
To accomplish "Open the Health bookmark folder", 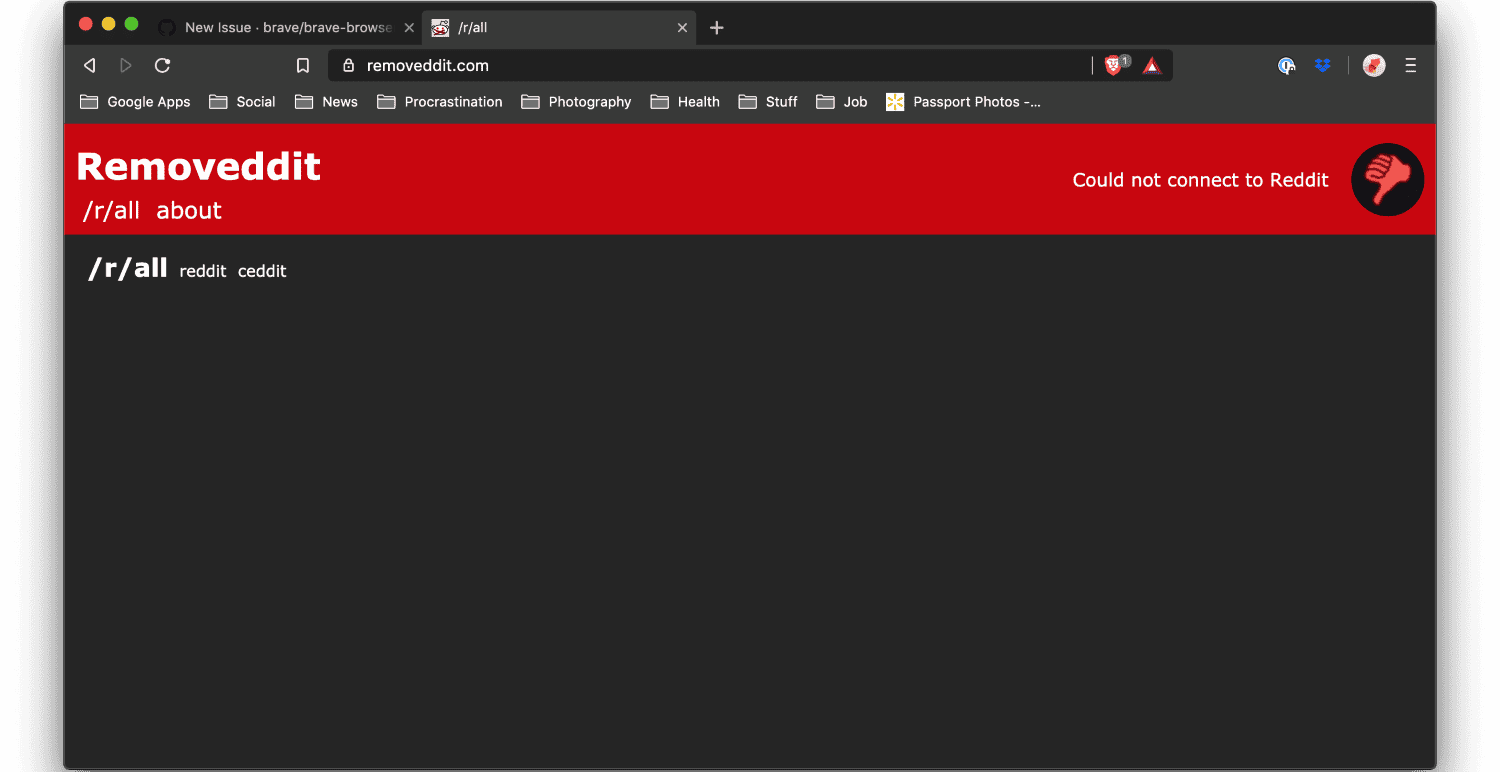I will pos(685,102).
